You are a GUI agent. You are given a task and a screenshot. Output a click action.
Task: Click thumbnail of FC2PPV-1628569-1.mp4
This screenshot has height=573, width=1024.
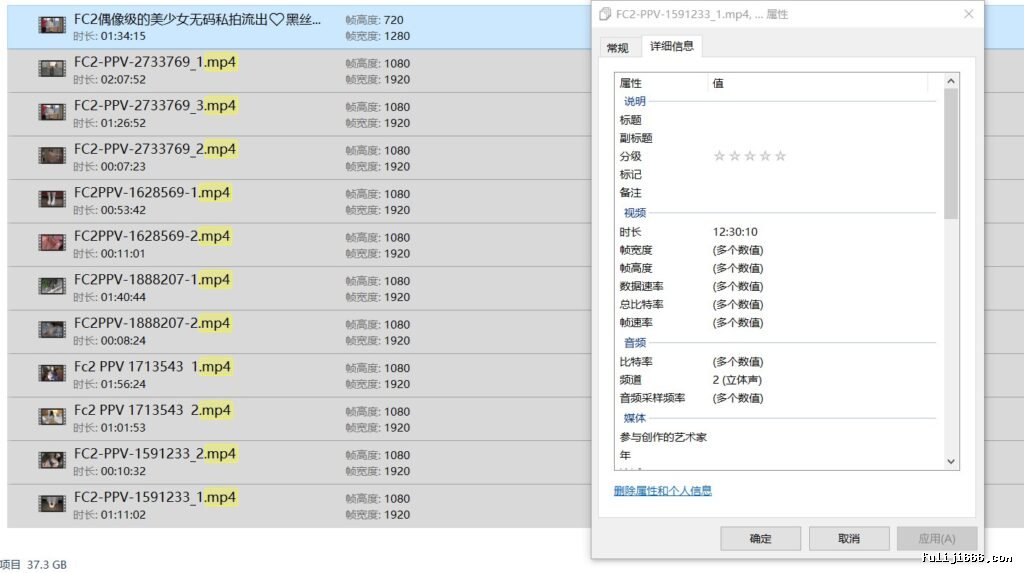[x=52, y=199]
